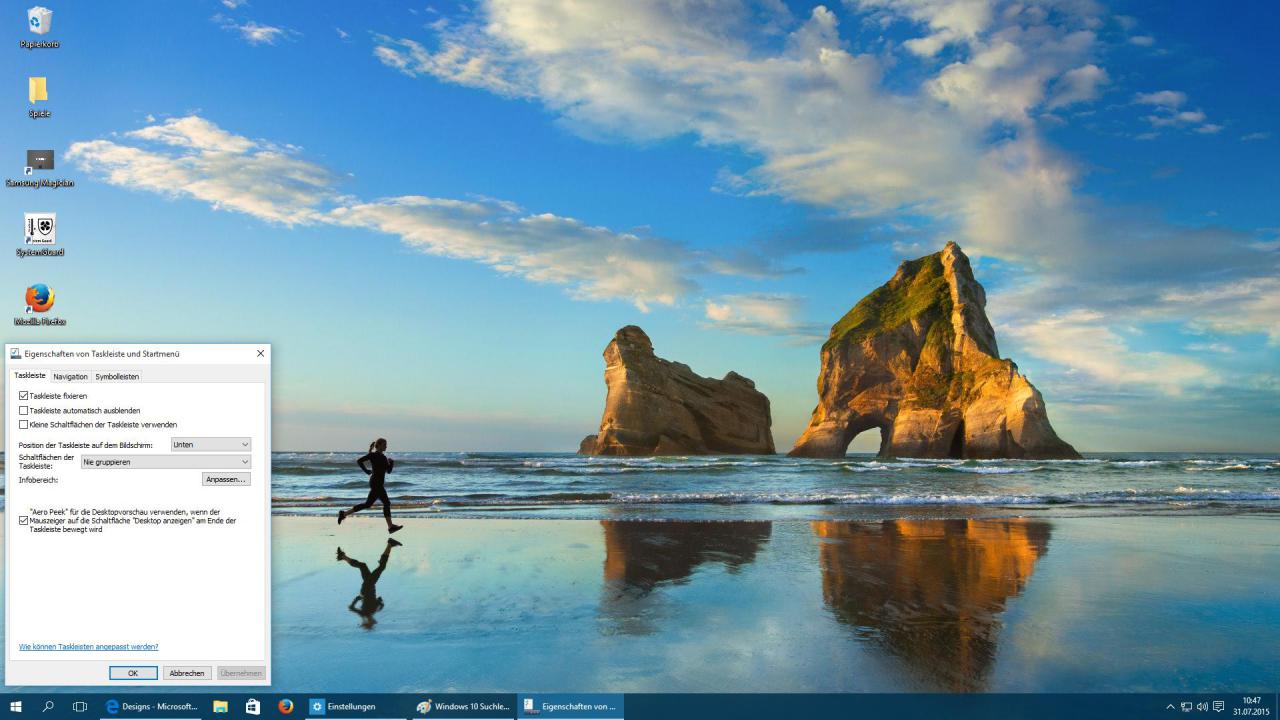Screen dimensions: 1280x720
Task: Launch Firefox from the taskbar
Action: [x=286, y=706]
